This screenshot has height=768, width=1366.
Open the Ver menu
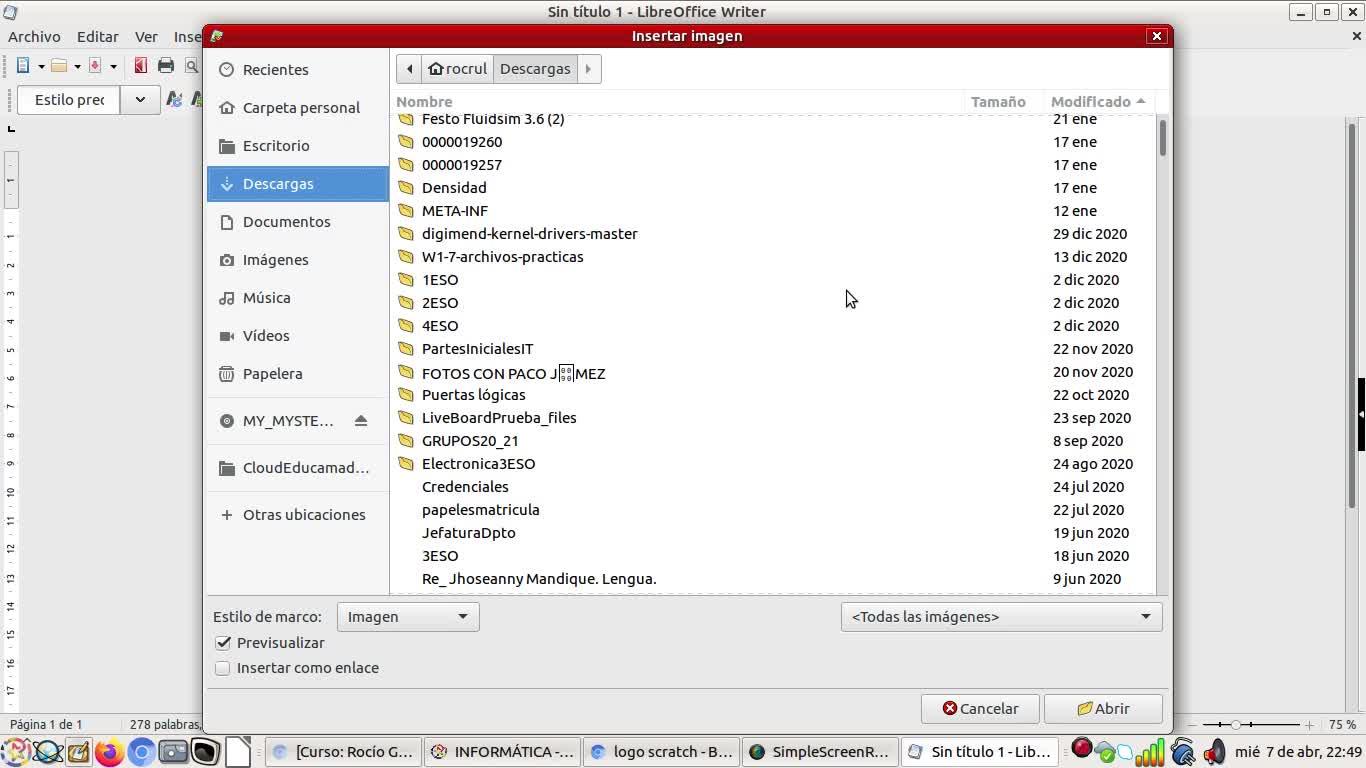coord(146,37)
